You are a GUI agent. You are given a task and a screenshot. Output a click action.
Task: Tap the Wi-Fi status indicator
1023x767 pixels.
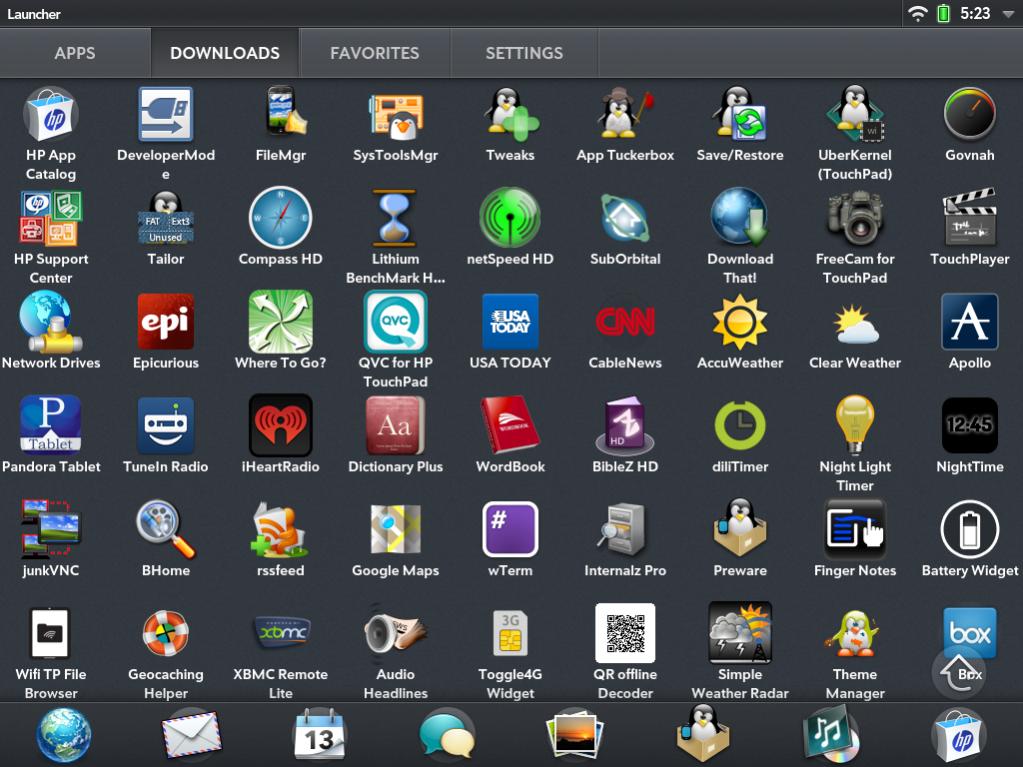[917, 13]
